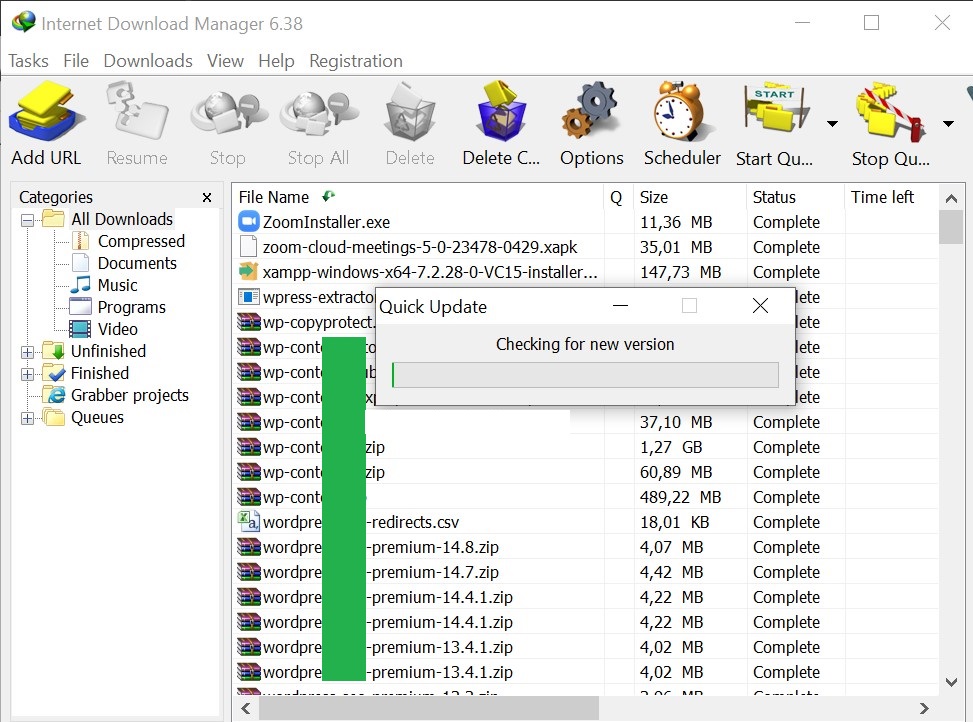Screen dimensions: 973x722
Task: Open the Downloads menu
Action: tap(148, 61)
